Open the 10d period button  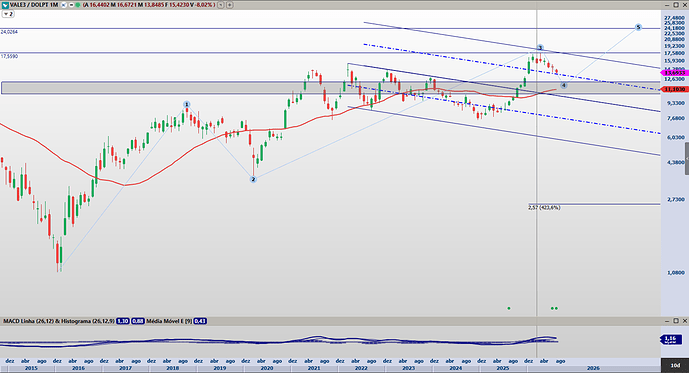675,366
